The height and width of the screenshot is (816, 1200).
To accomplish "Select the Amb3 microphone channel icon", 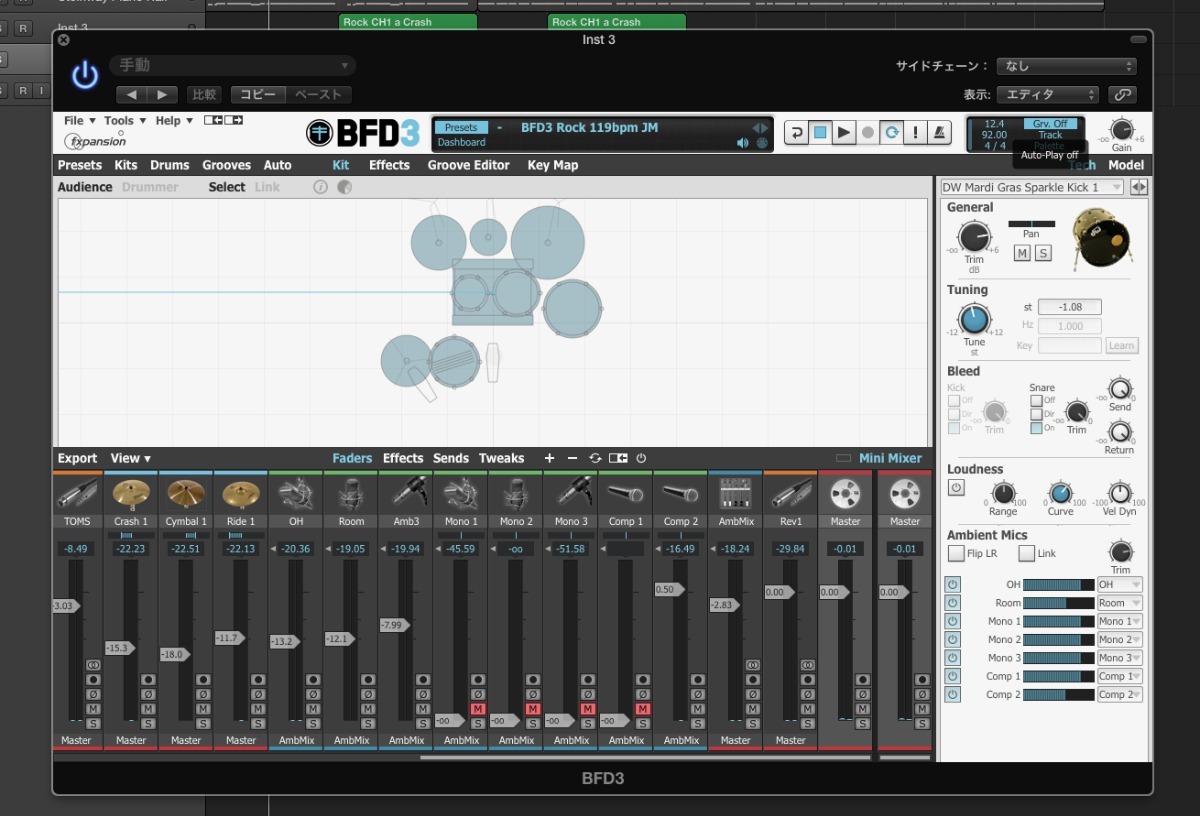I will pos(406,493).
